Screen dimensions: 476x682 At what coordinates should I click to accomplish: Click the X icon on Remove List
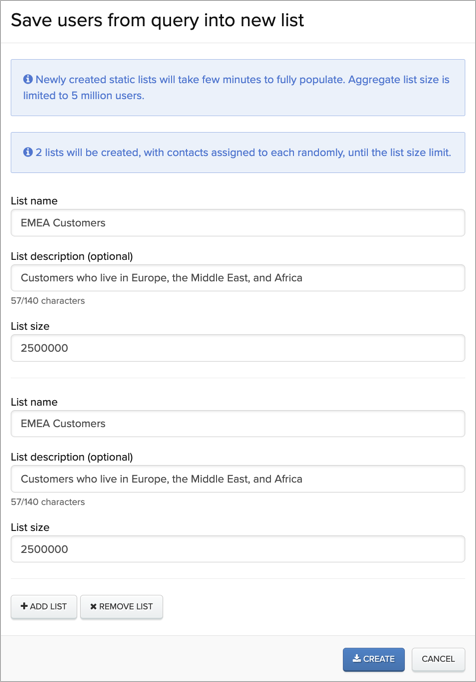(x=93, y=606)
